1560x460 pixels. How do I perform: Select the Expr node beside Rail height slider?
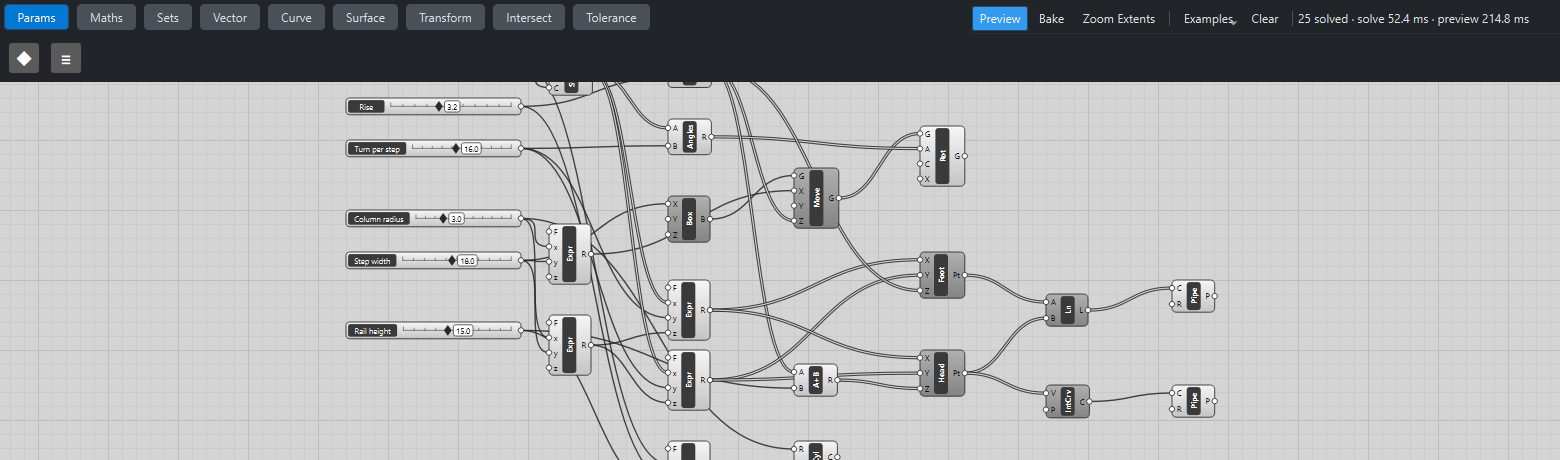(x=570, y=345)
